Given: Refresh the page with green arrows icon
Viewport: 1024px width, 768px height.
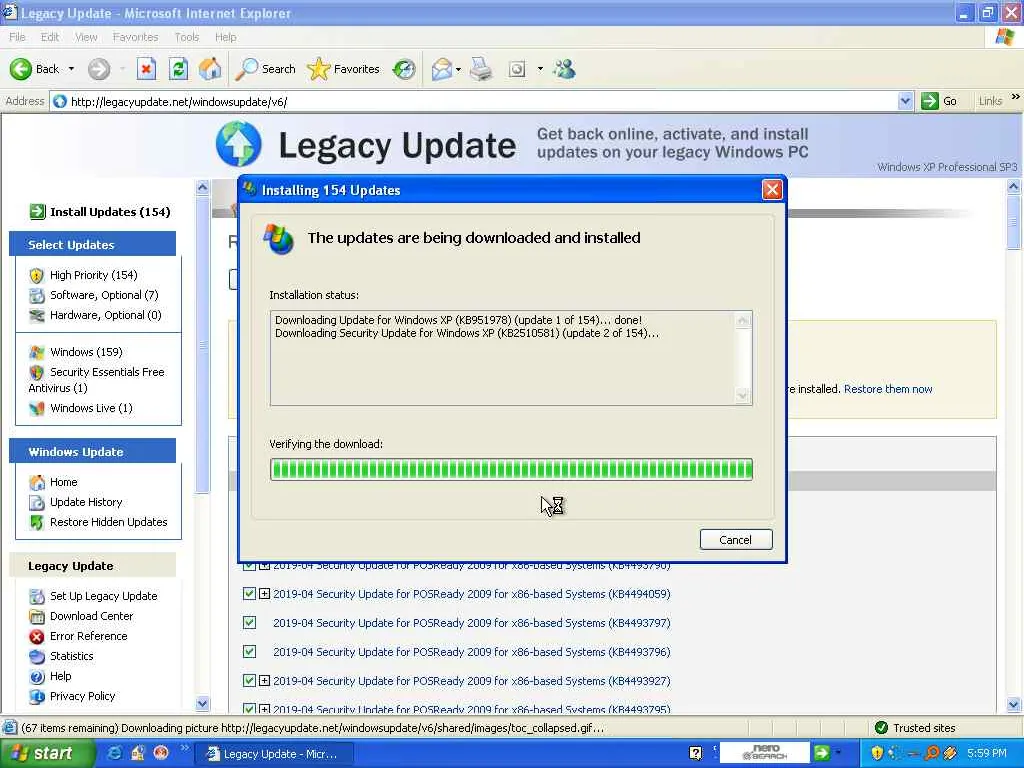Looking at the screenshot, I should coord(178,69).
